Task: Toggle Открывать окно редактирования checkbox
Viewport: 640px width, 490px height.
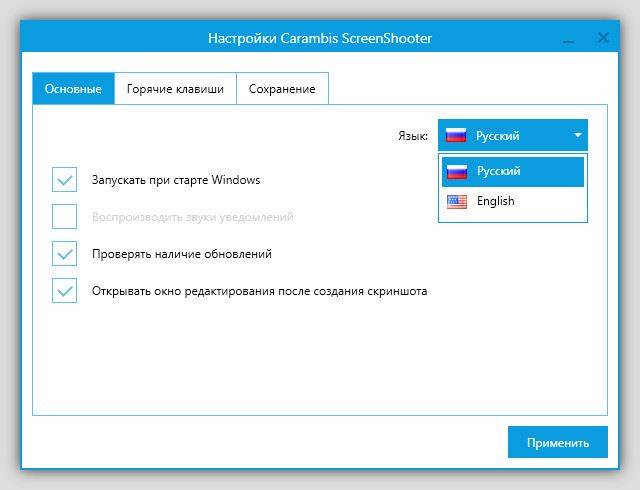Action: pos(64,291)
